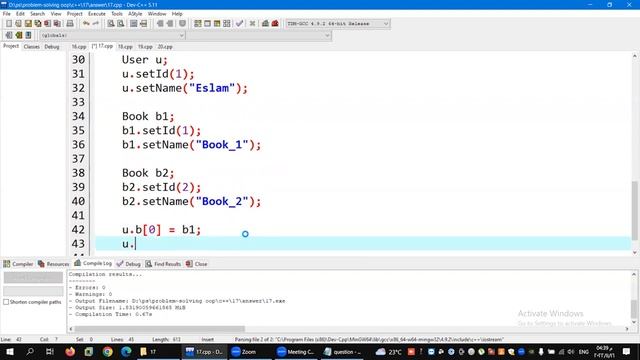Viewport: 640px width, 360px height.
Task: Open the Window menu
Action: click(x=157, y=14)
